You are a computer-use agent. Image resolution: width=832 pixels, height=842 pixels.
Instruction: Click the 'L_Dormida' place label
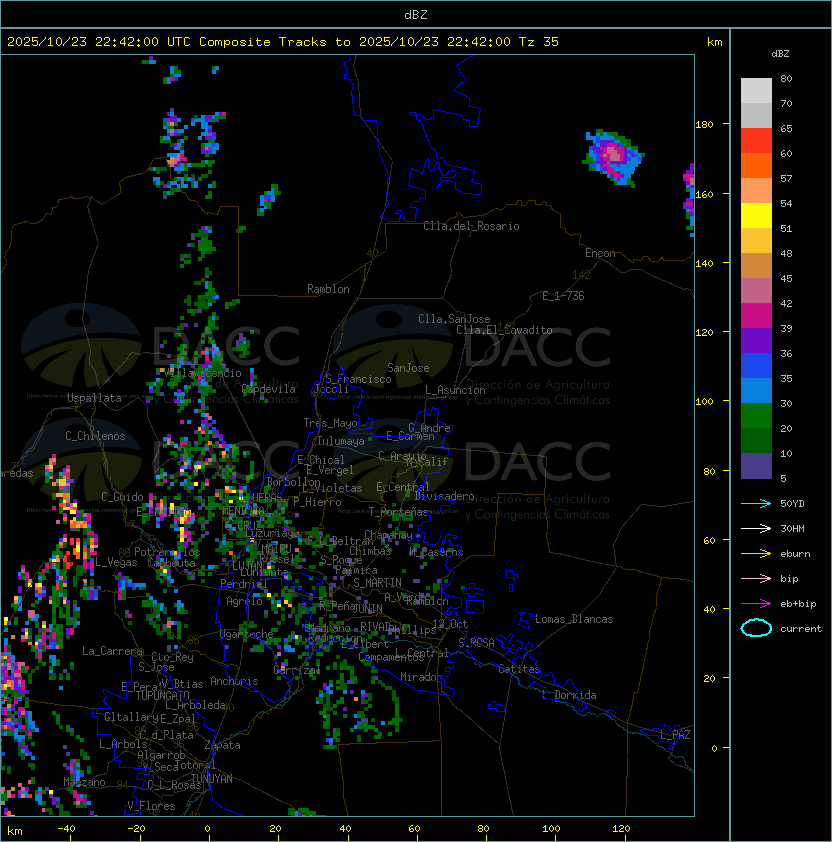coord(569,695)
